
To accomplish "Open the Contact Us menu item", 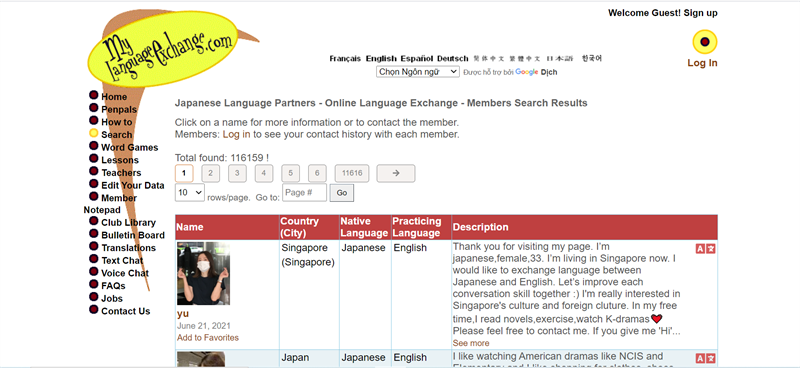I will [126, 311].
